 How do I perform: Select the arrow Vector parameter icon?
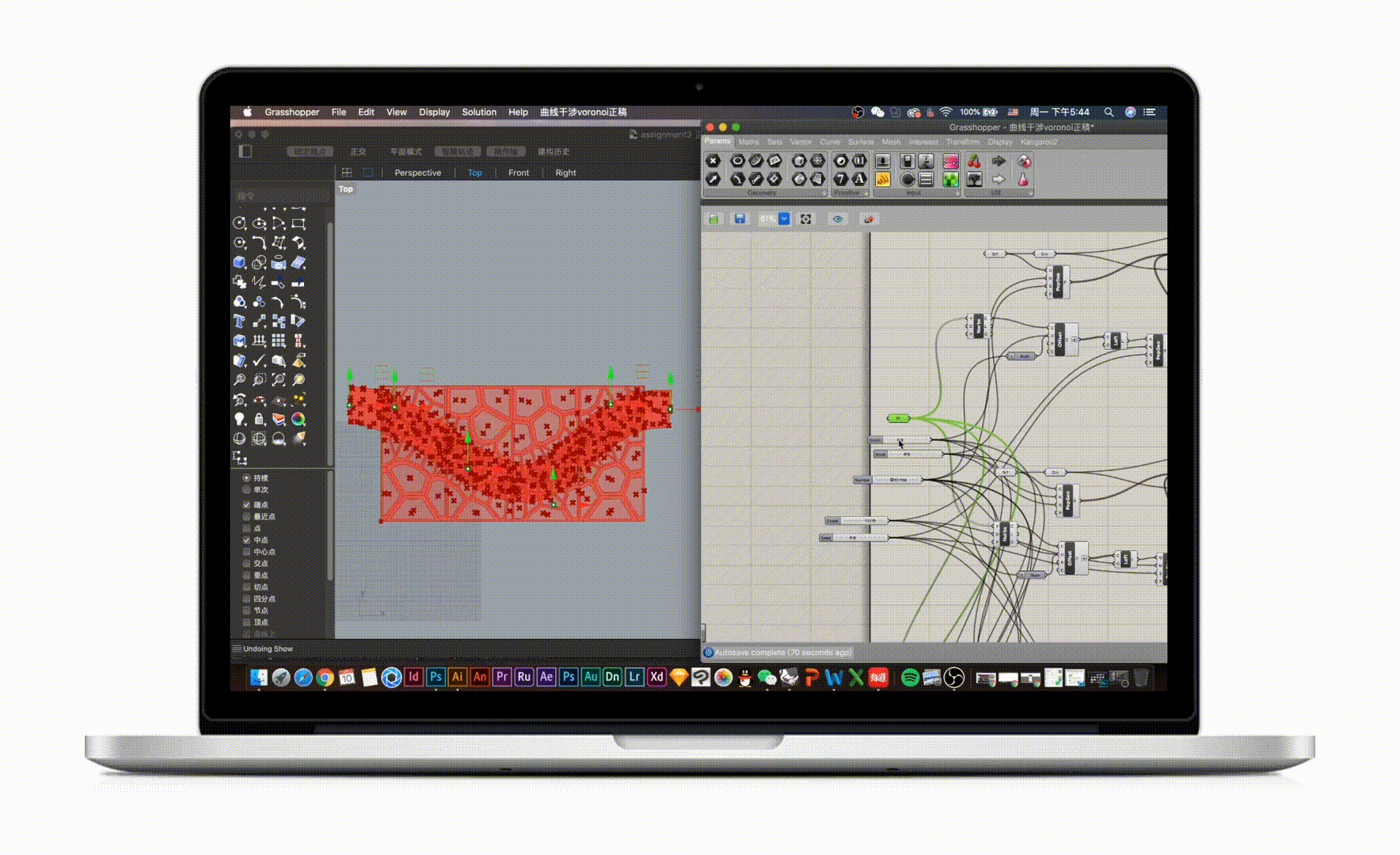tap(713, 180)
